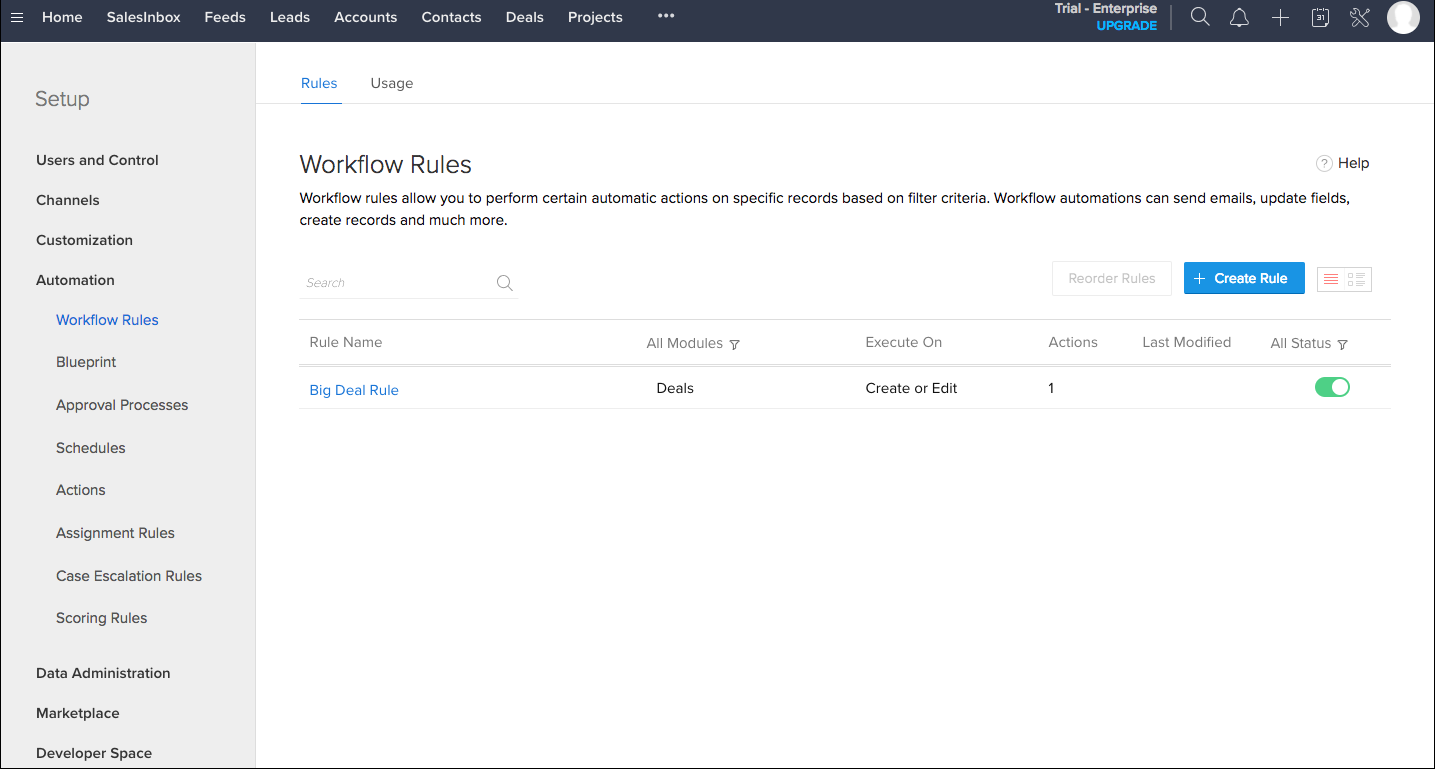Open the calendar icon in the header

pyautogui.click(x=1320, y=17)
